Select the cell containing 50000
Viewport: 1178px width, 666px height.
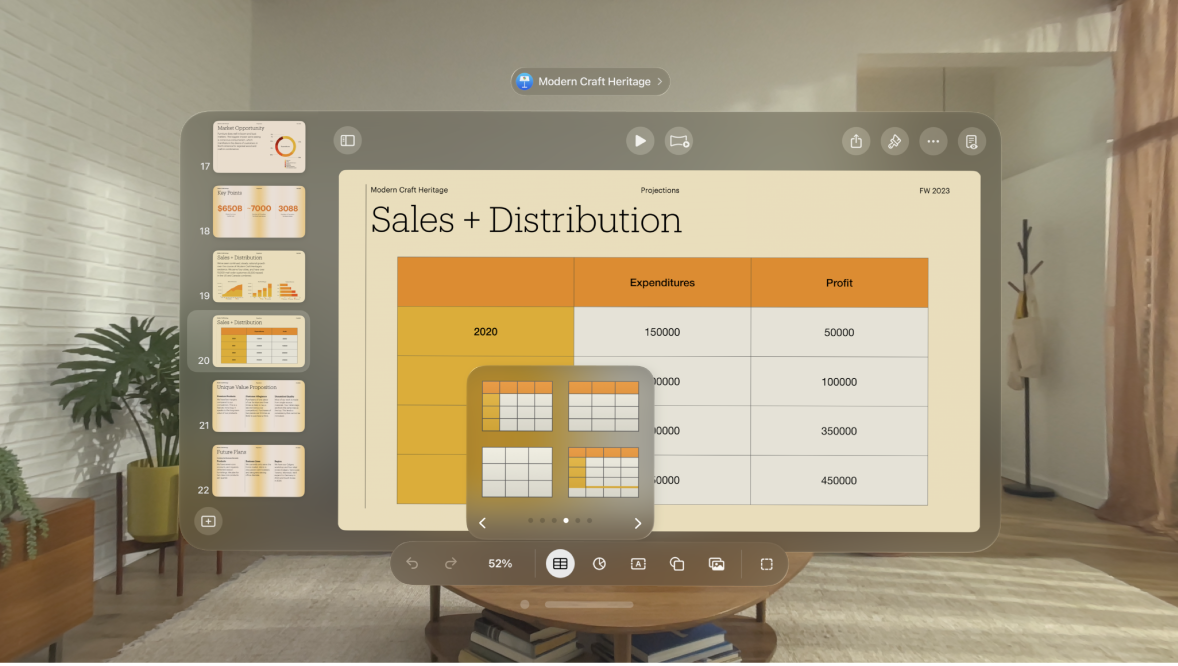pyautogui.click(x=839, y=331)
